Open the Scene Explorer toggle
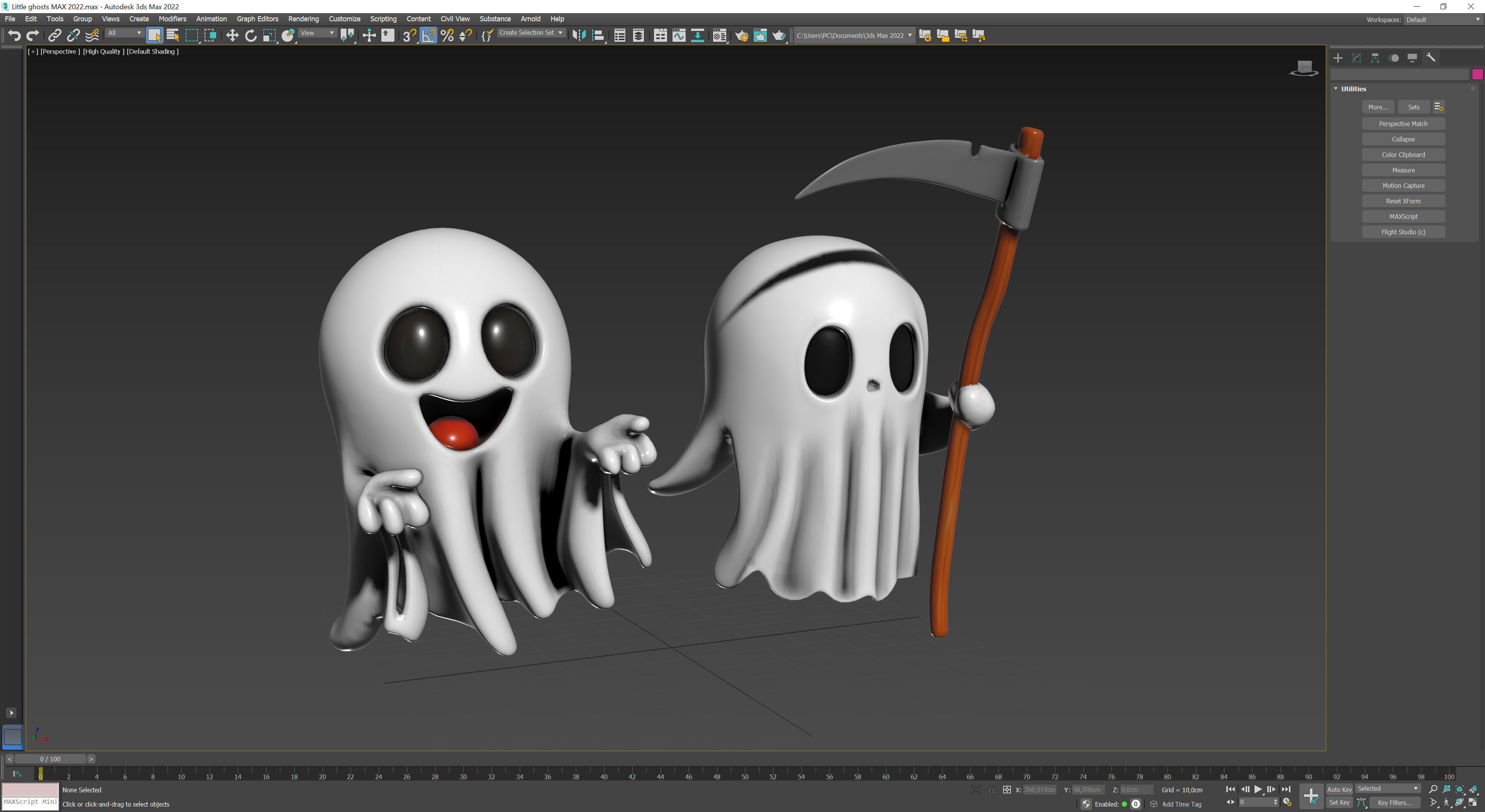 (620, 36)
